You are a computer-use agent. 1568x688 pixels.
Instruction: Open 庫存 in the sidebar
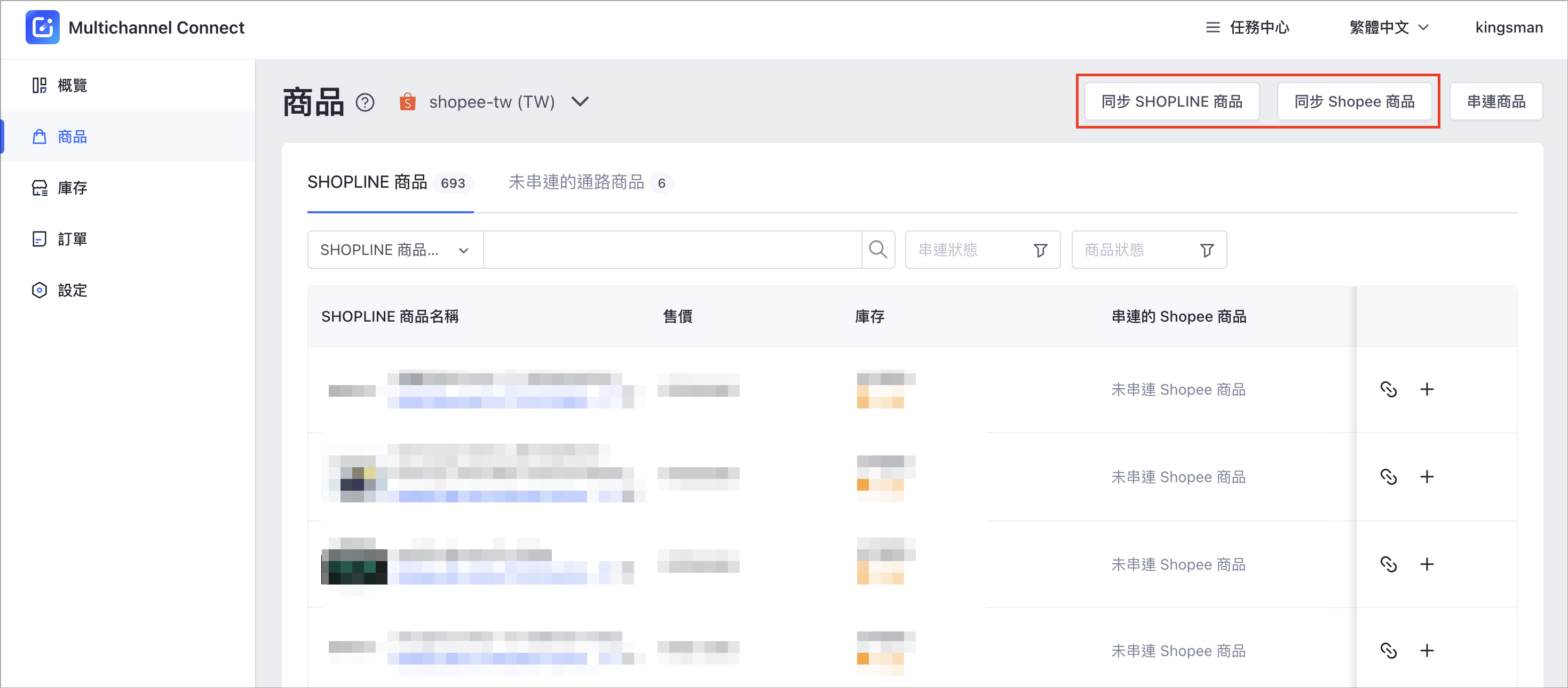pos(128,188)
